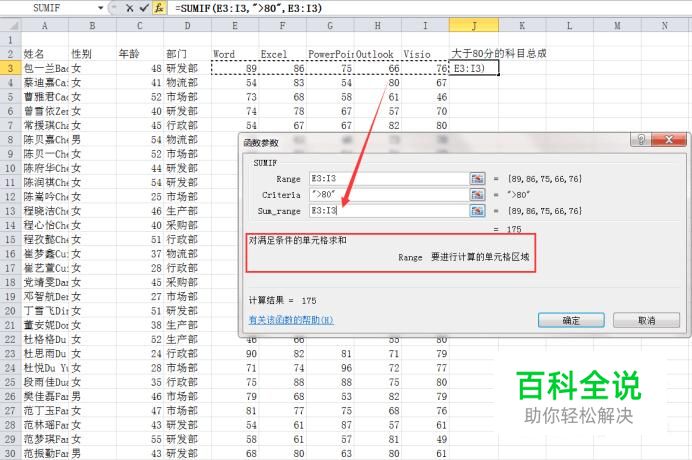Image resolution: width=692 pixels, height=460 pixels.
Task: Click the 男 gender cell in row 26
Action: [92, 396]
